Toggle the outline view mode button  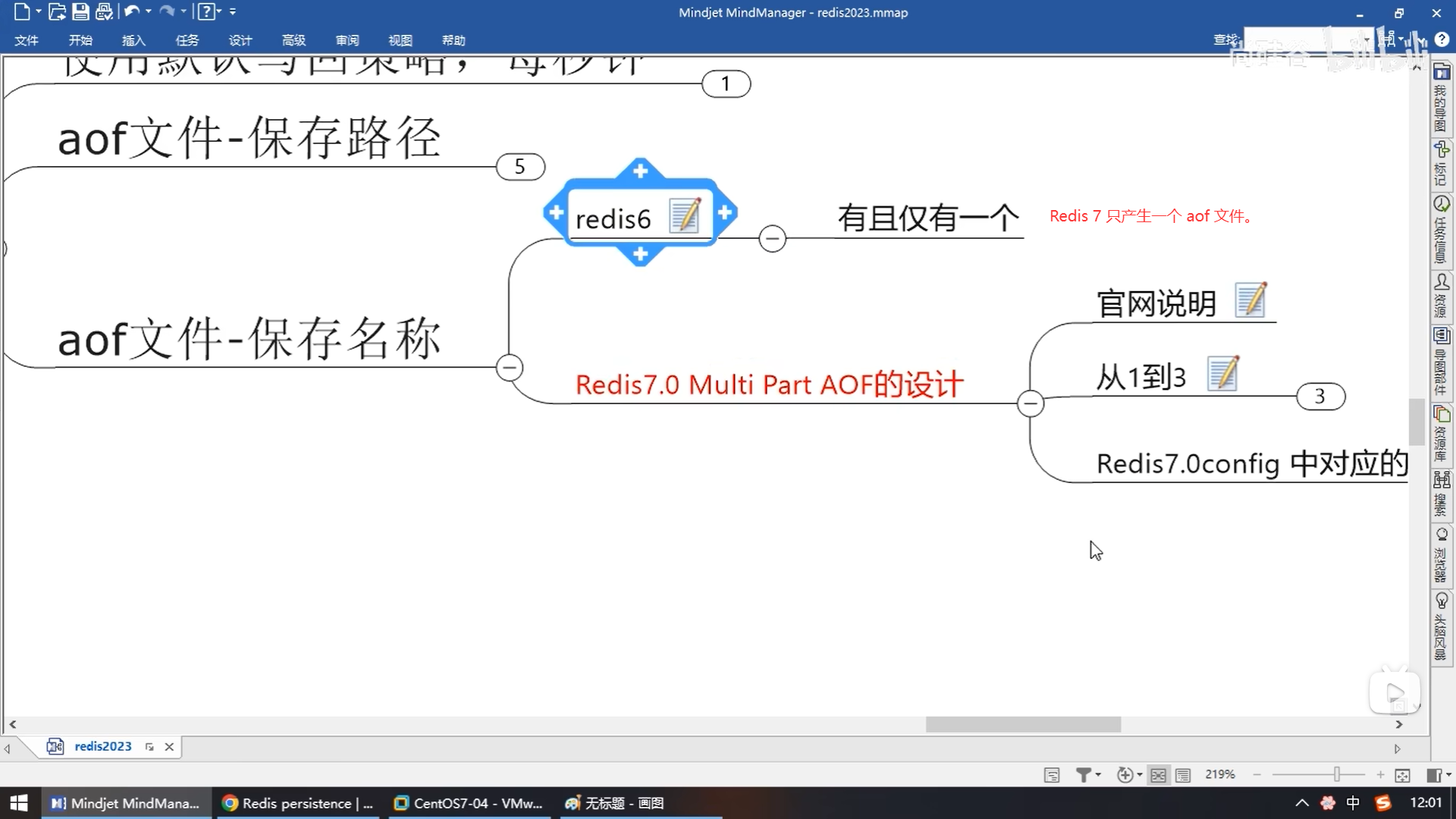(1183, 775)
